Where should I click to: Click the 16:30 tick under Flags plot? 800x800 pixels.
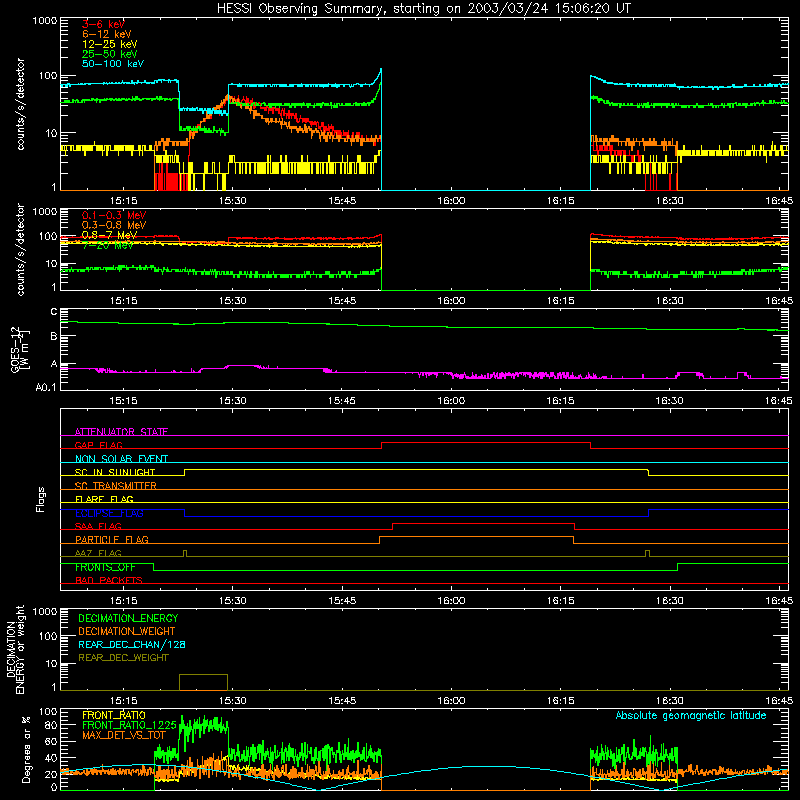(x=669, y=601)
